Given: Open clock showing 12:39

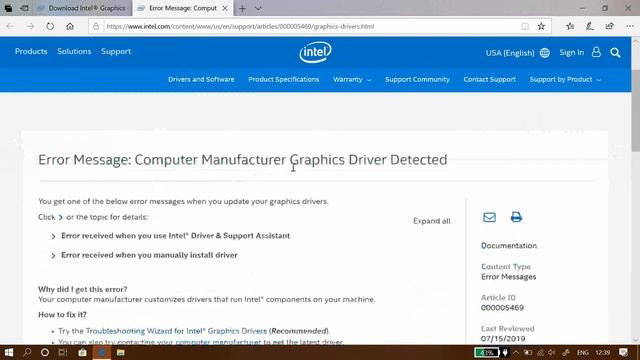Looking at the screenshot, I should pos(602,353).
